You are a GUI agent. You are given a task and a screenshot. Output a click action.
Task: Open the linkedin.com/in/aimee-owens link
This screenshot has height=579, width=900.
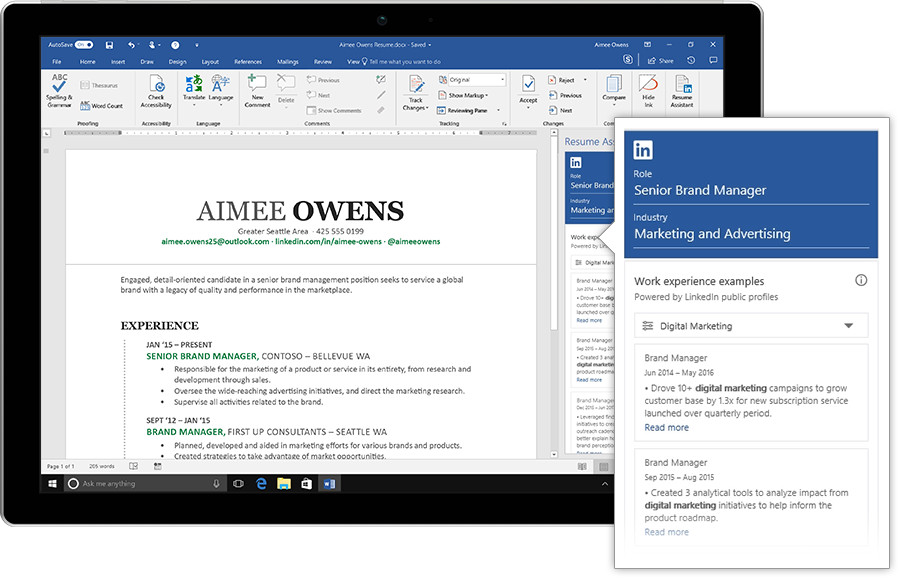[328, 242]
